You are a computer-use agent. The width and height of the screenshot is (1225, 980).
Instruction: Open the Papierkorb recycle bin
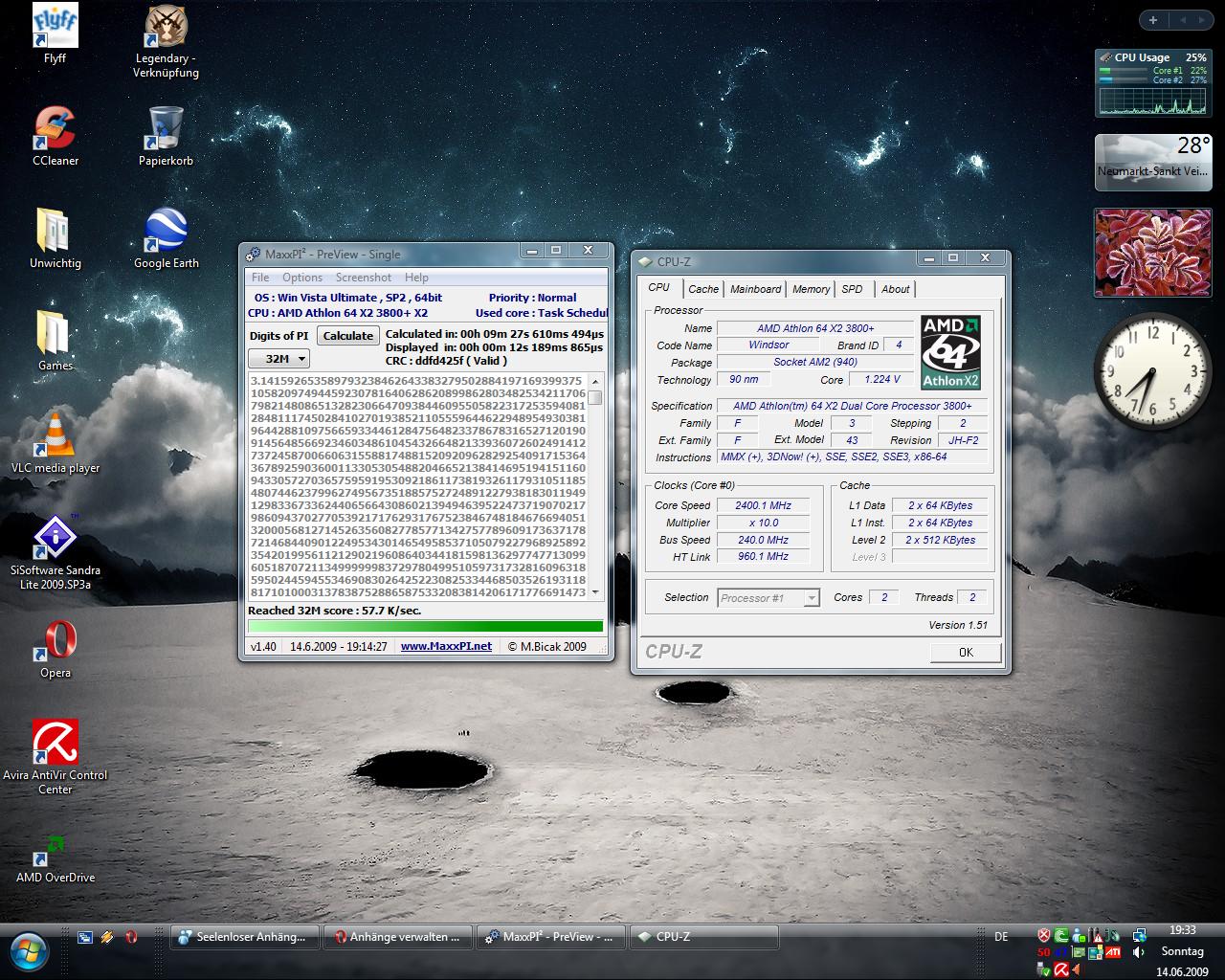[x=166, y=136]
